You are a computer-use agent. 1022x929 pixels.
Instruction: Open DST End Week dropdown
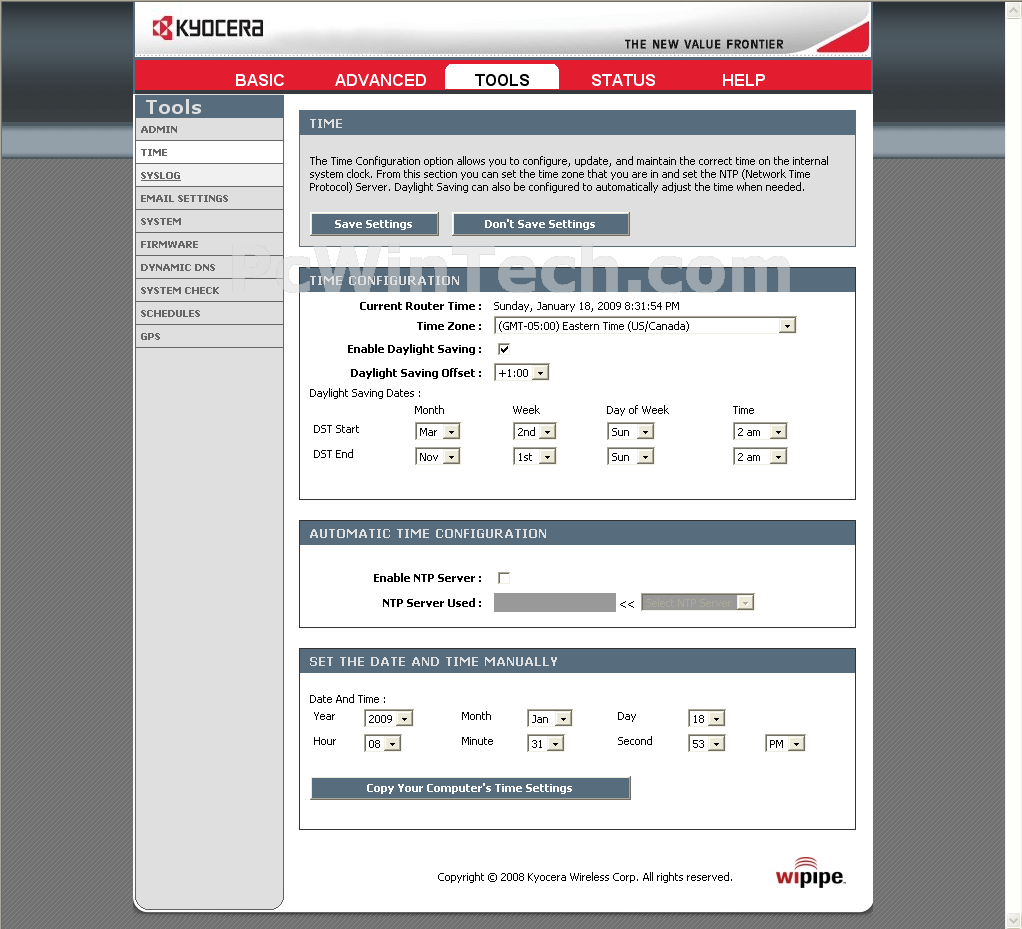[x=534, y=456]
